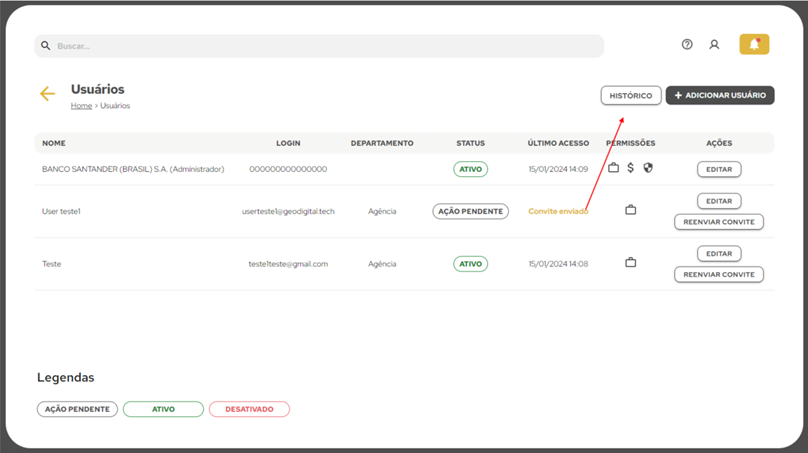Click the briefcase icon in the Administrador row
The image size is (808, 453).
[613, 167]
